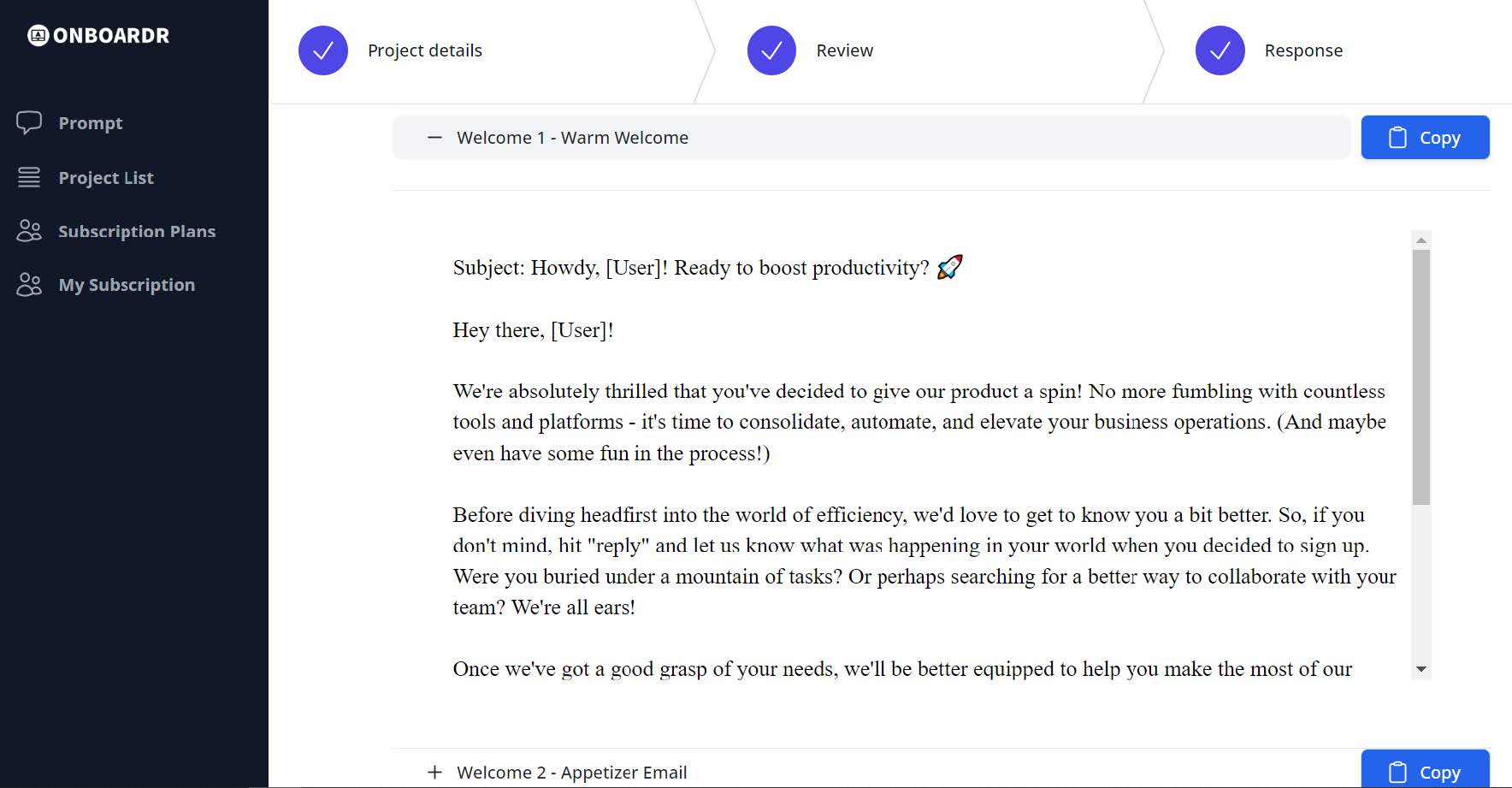
Task: Collapse Welcome 1 - Warm Welcome section
Action: pos(871,138)
